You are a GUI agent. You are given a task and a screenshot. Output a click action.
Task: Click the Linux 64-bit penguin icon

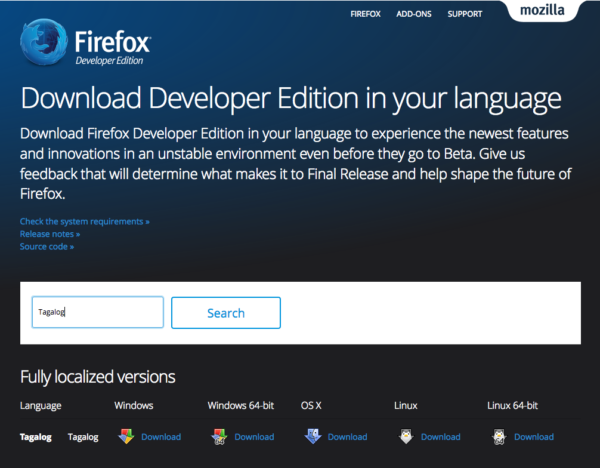(499, 437)
